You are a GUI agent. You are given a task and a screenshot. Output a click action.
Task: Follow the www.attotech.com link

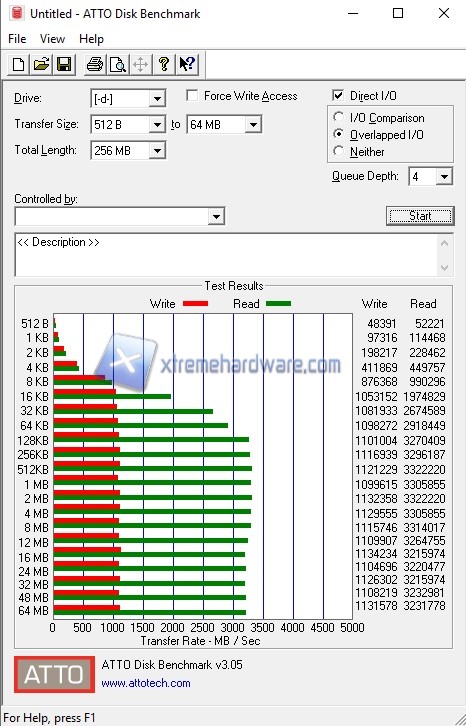point(146,683)
